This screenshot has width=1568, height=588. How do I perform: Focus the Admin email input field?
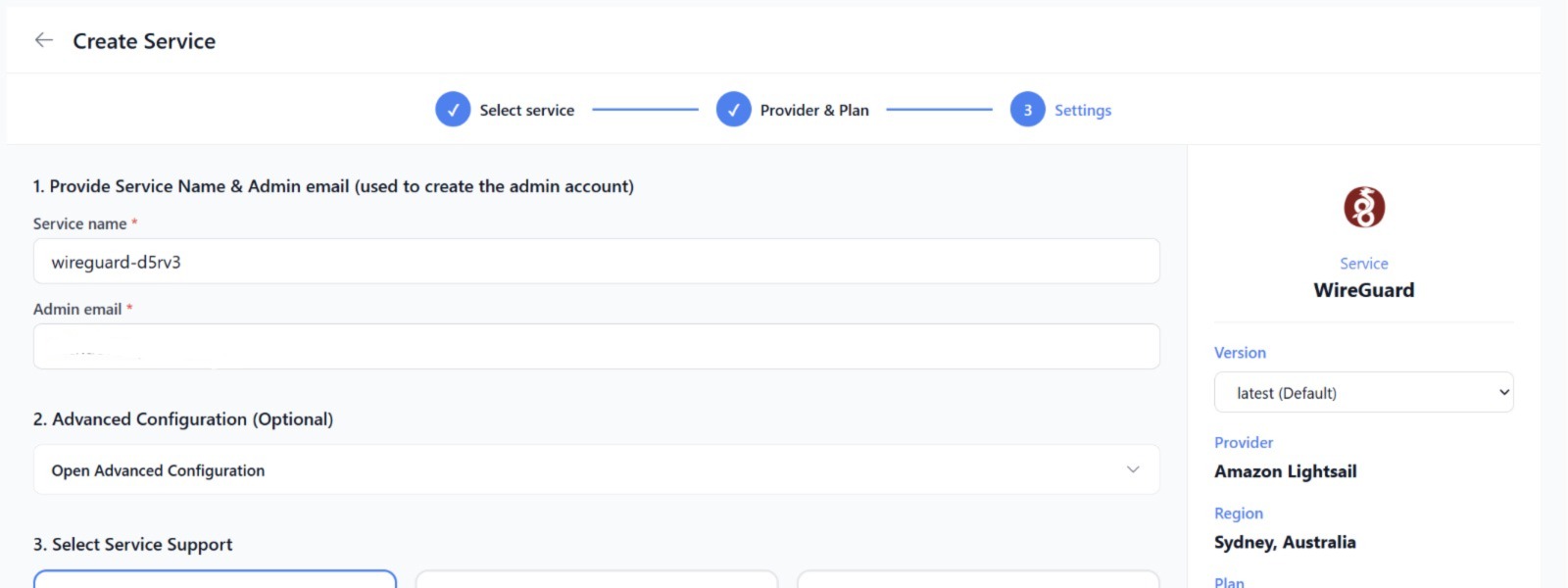click(x=597, y=347)
